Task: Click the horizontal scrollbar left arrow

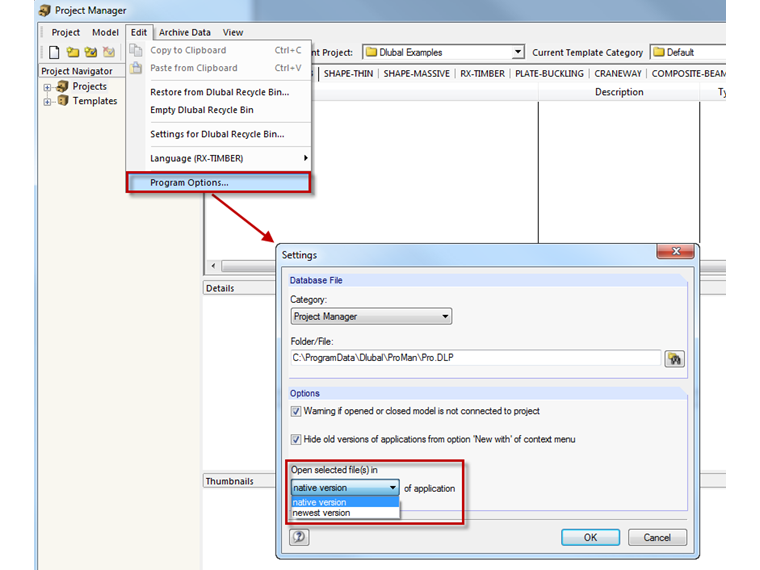Action: pyautogui.click(x=213, y=266)
